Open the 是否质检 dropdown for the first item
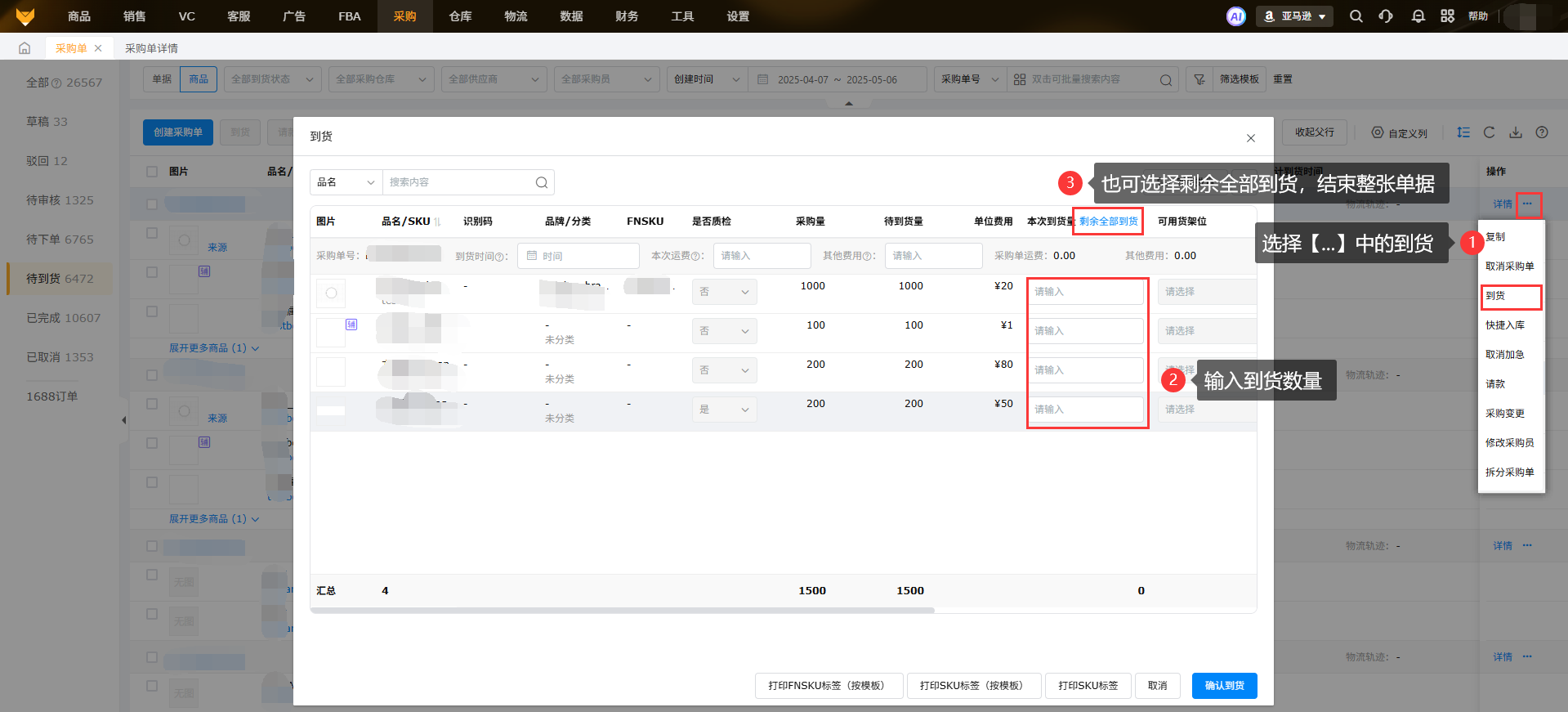This screenshot has width=1568, height=712. point(724,292)
